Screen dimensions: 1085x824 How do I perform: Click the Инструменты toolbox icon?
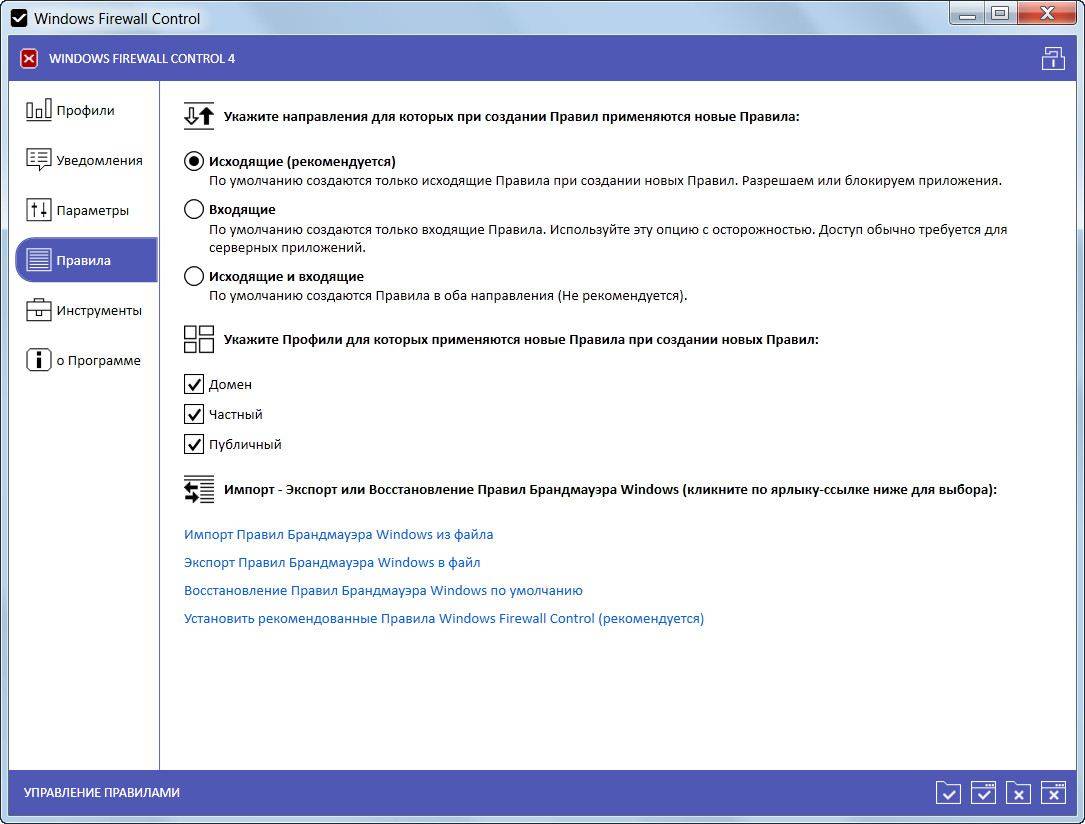pyautogui.click(x=39, y=310)
